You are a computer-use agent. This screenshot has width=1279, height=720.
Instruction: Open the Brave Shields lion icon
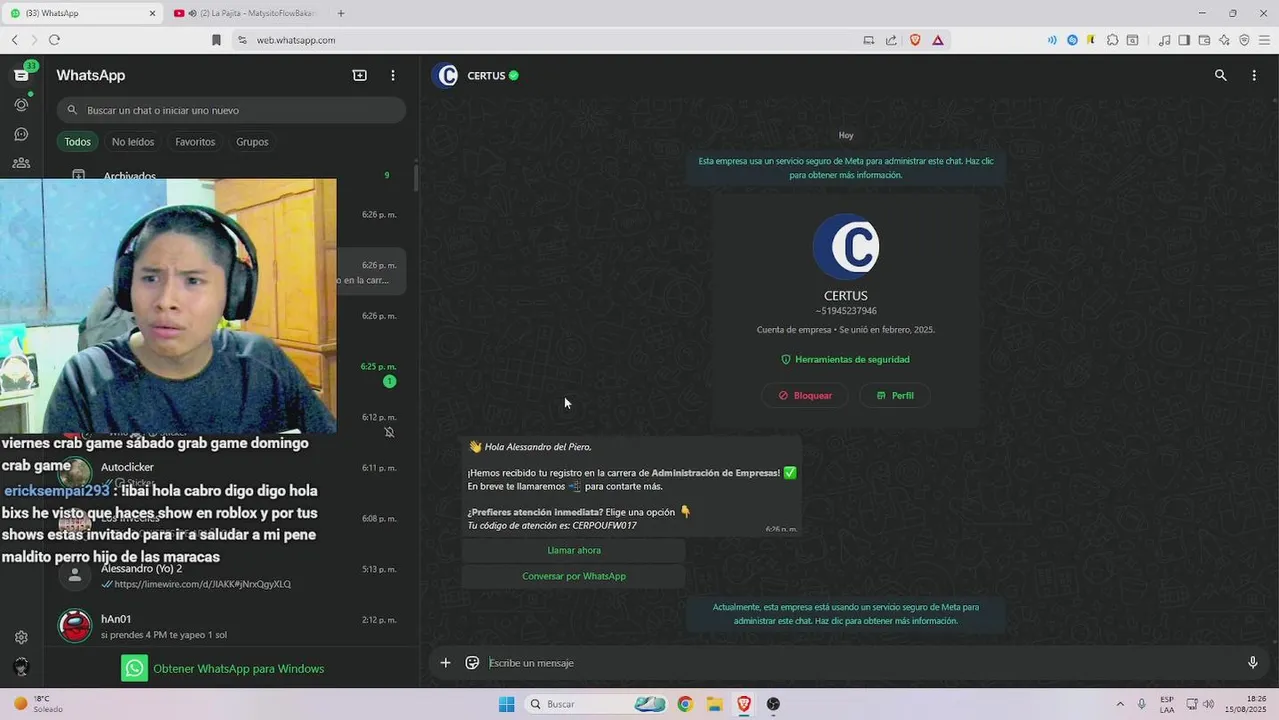[914, 40]
